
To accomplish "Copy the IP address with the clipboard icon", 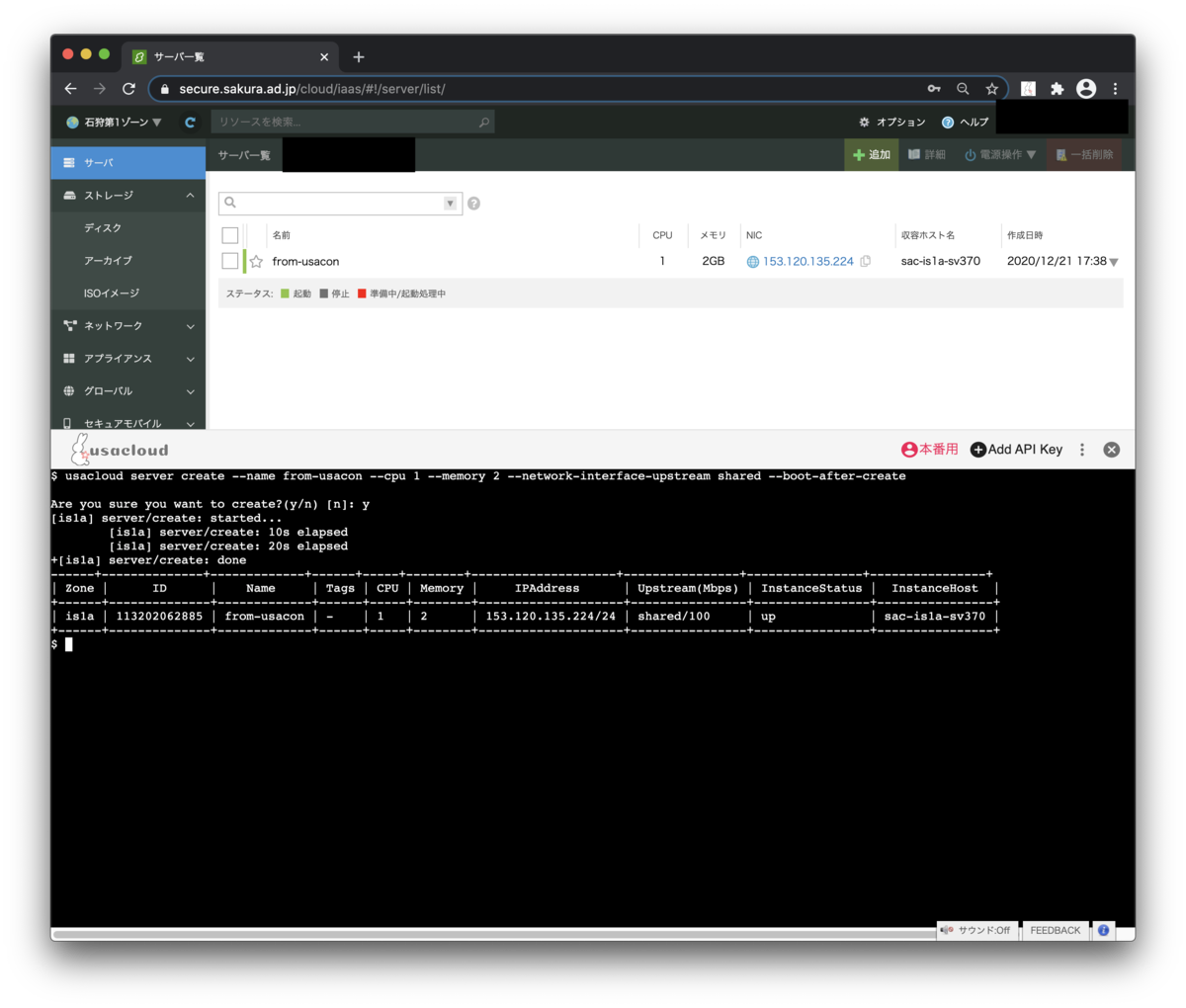I will [866, 262].
